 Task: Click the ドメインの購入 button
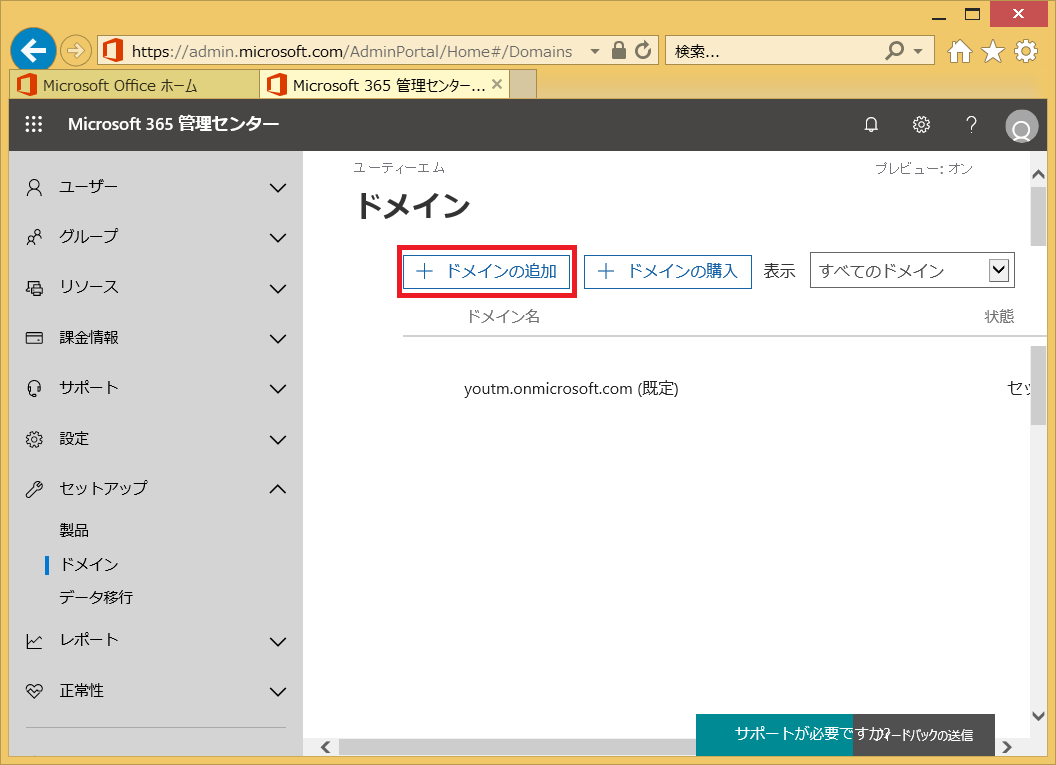pyautogui.click(x=667, y=271)
